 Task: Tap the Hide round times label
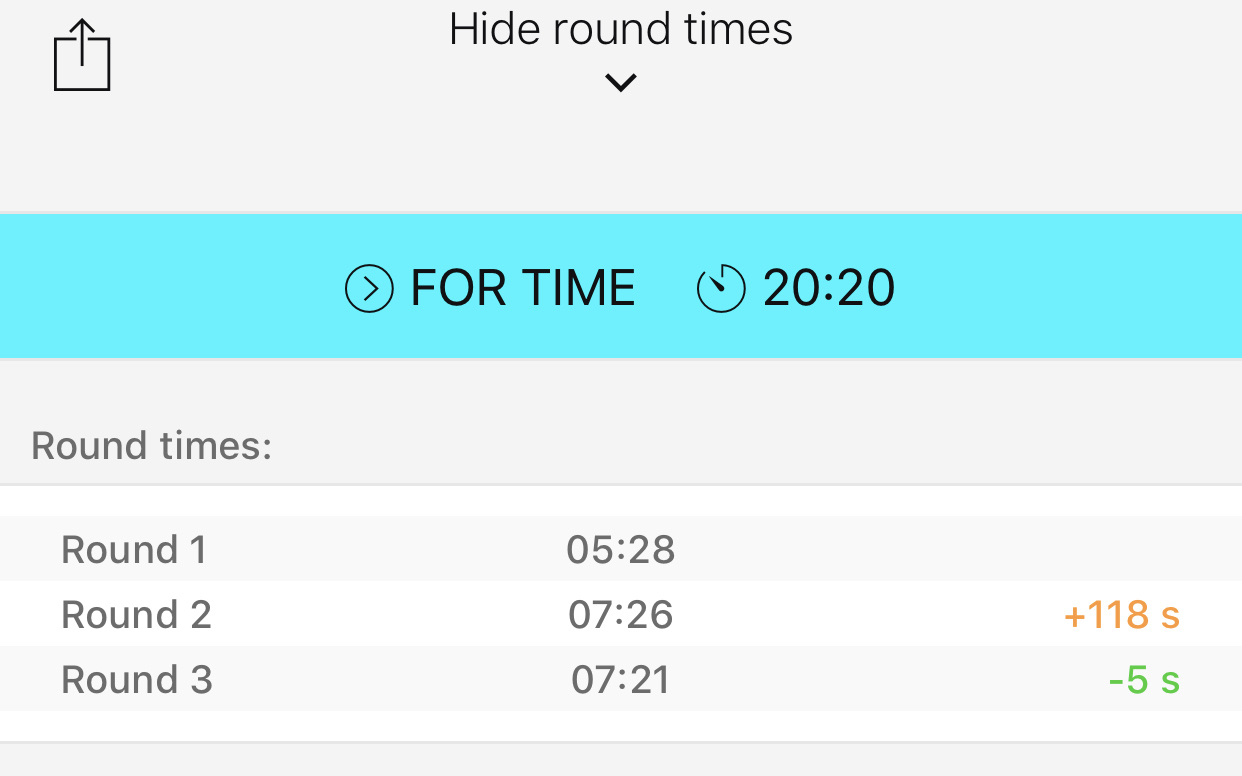(x=621, y=30)
